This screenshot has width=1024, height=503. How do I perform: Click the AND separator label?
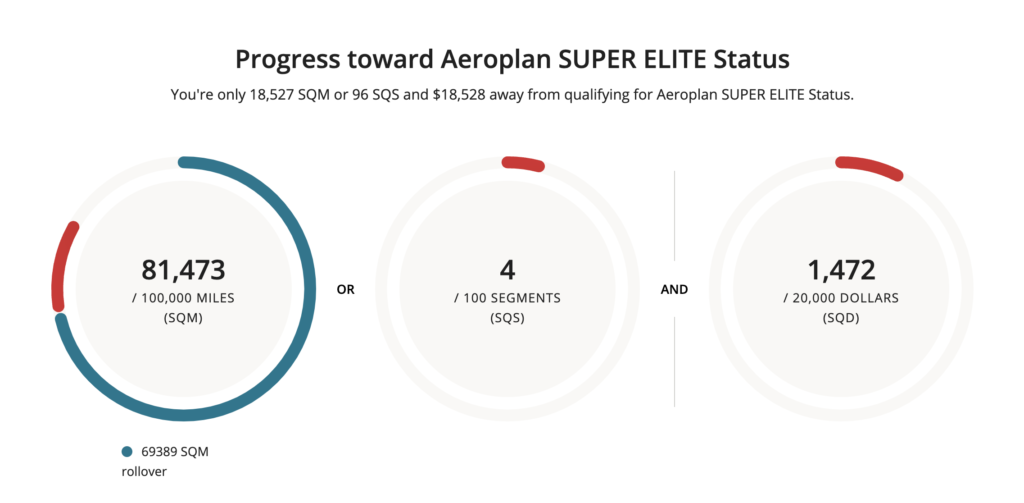(675, 290)
